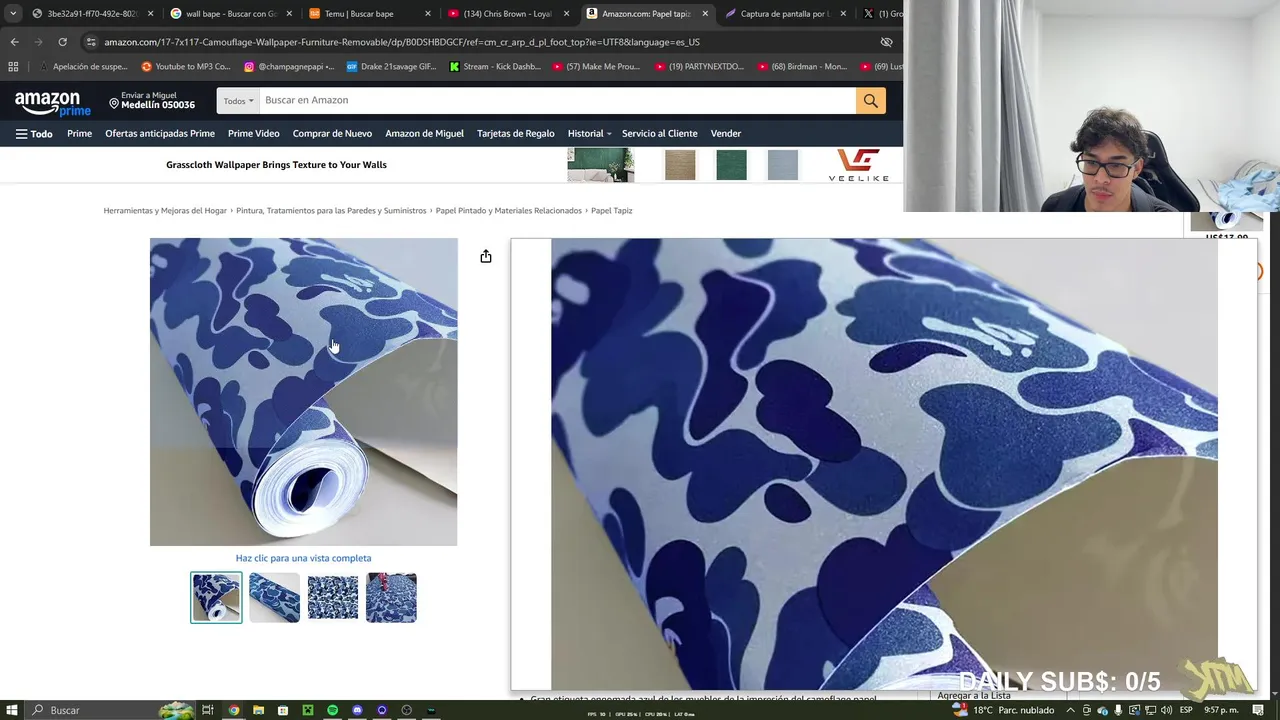Open Servicio al Cliente
The width and height of the screenshot is (1280, 720).
[x=660, y=133]
